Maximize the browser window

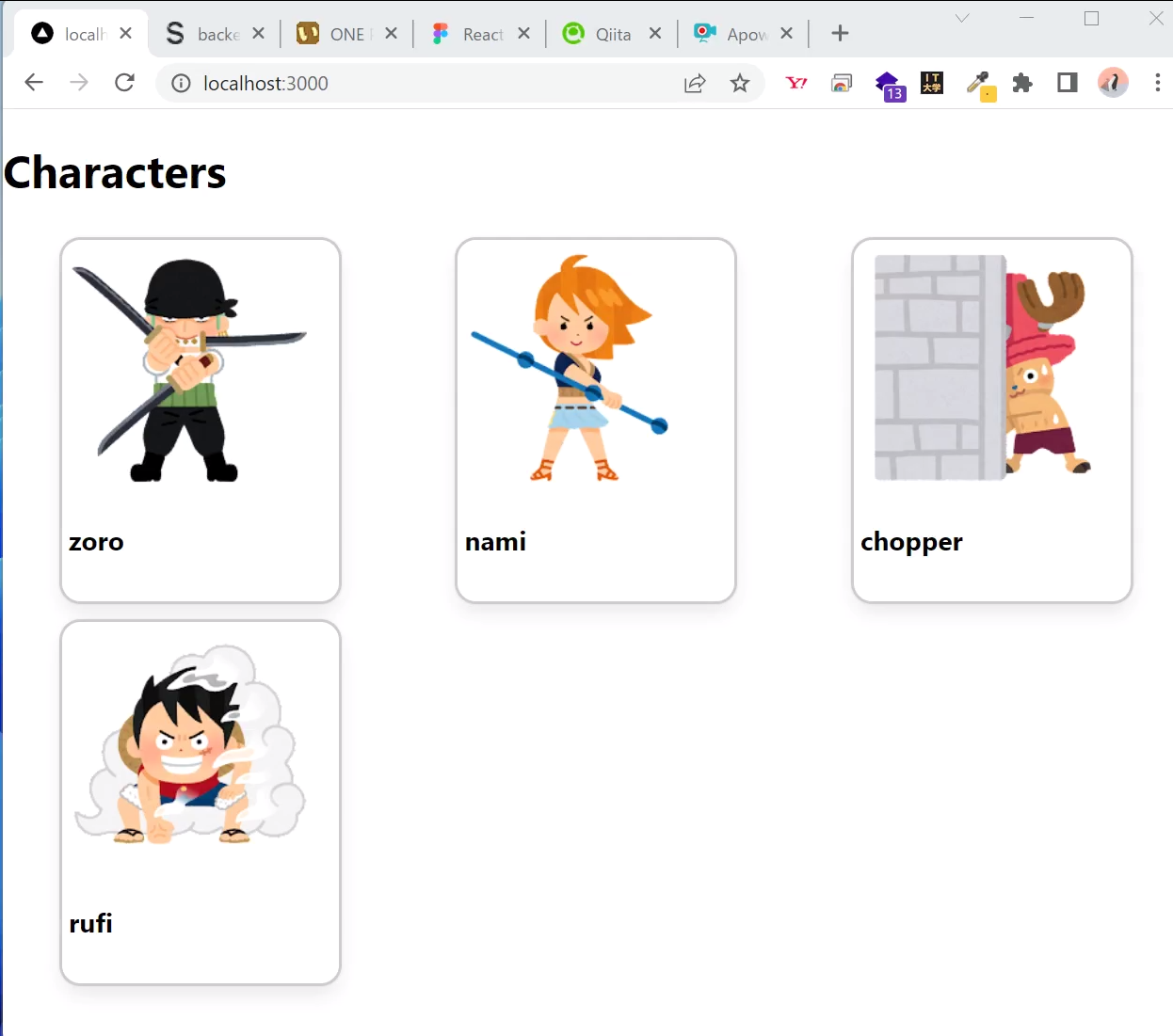(1092, 18)
